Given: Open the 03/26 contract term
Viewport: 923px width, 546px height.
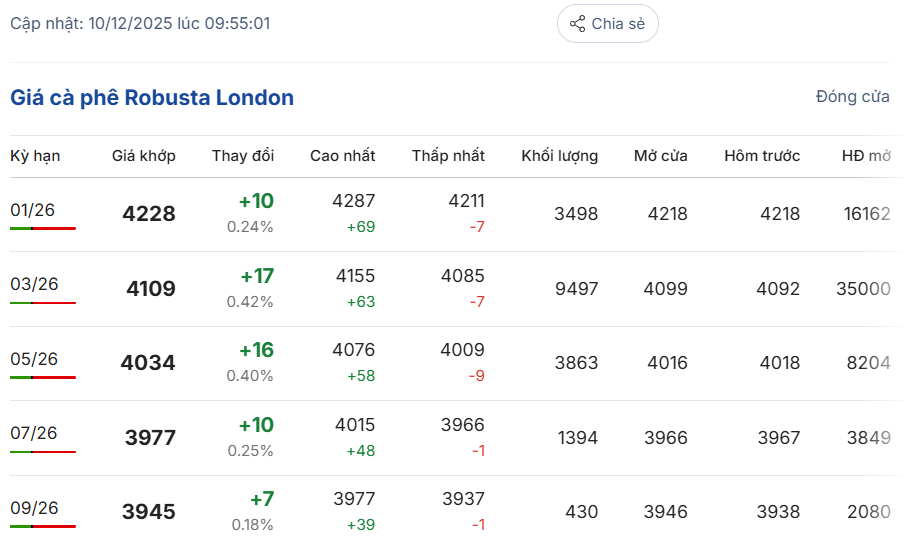Looking at the screenshot, I should click(34, 285).
